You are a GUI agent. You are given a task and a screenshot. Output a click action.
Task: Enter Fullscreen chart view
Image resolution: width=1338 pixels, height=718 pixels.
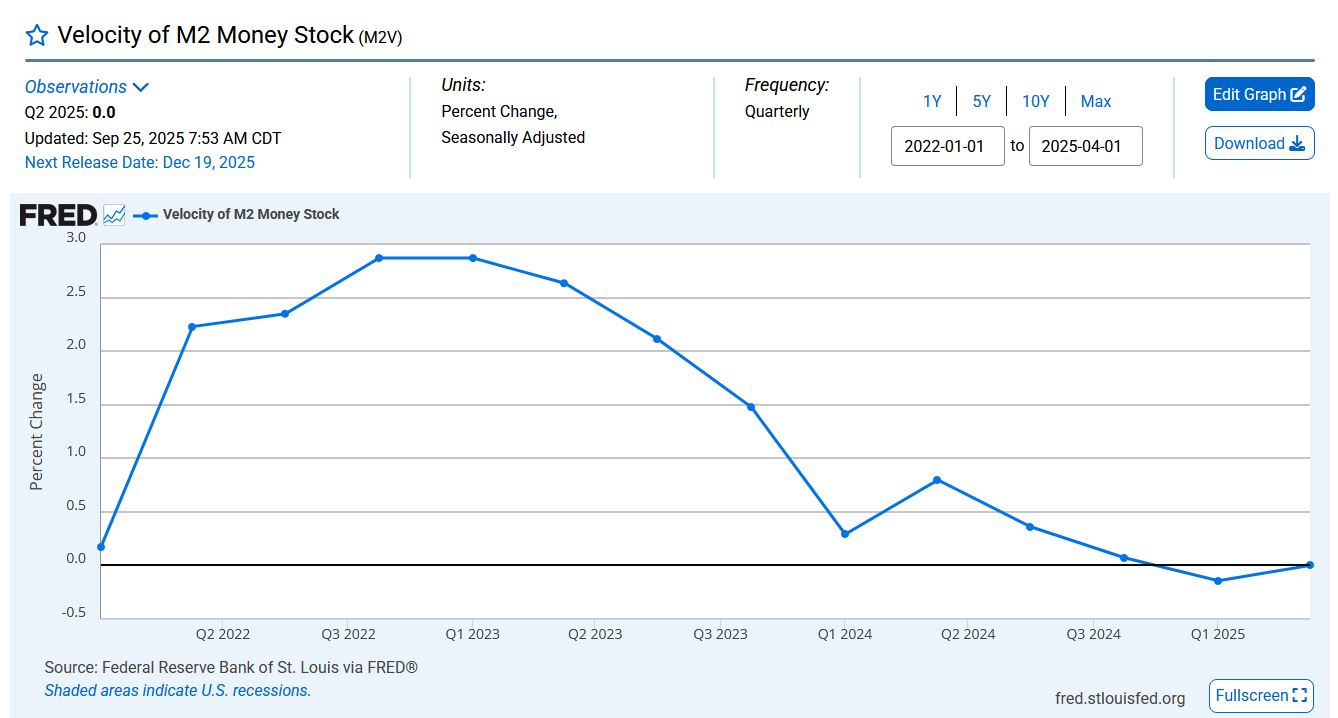click(x=1261, y=696)
